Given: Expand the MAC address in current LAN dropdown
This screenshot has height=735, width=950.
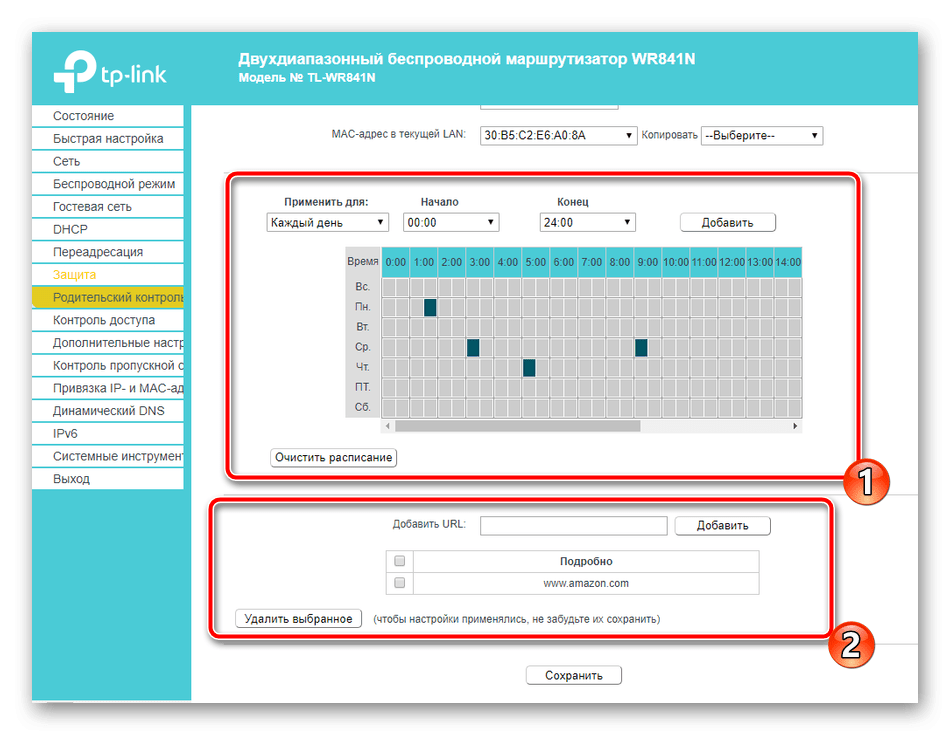Looking at the screenshot, I should tap(558, 136).
